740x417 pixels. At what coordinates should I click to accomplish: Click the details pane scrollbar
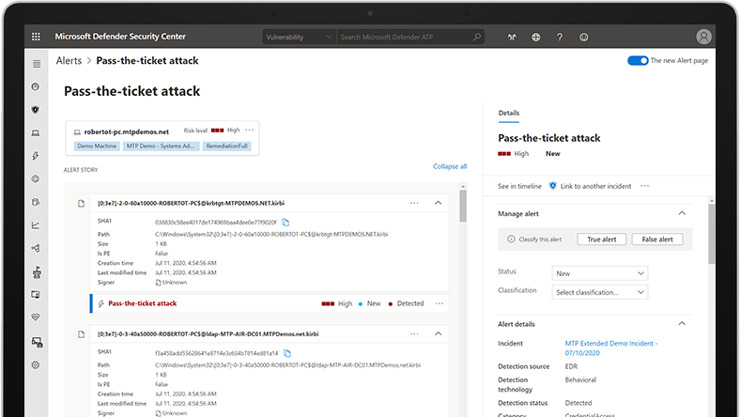pyautogui.click(x=712, y=233)
